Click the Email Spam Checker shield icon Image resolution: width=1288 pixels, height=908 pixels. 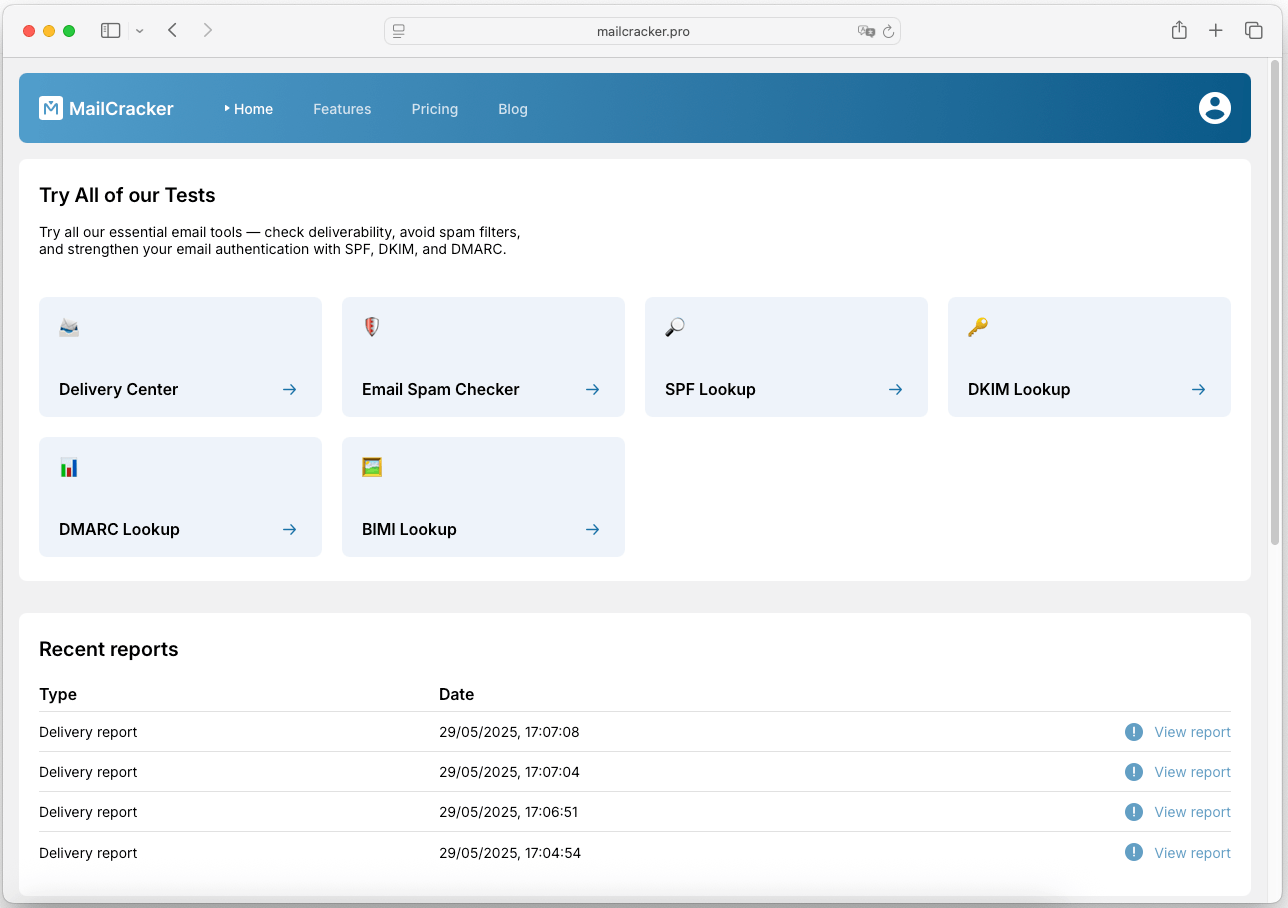[x=372, y=327]
